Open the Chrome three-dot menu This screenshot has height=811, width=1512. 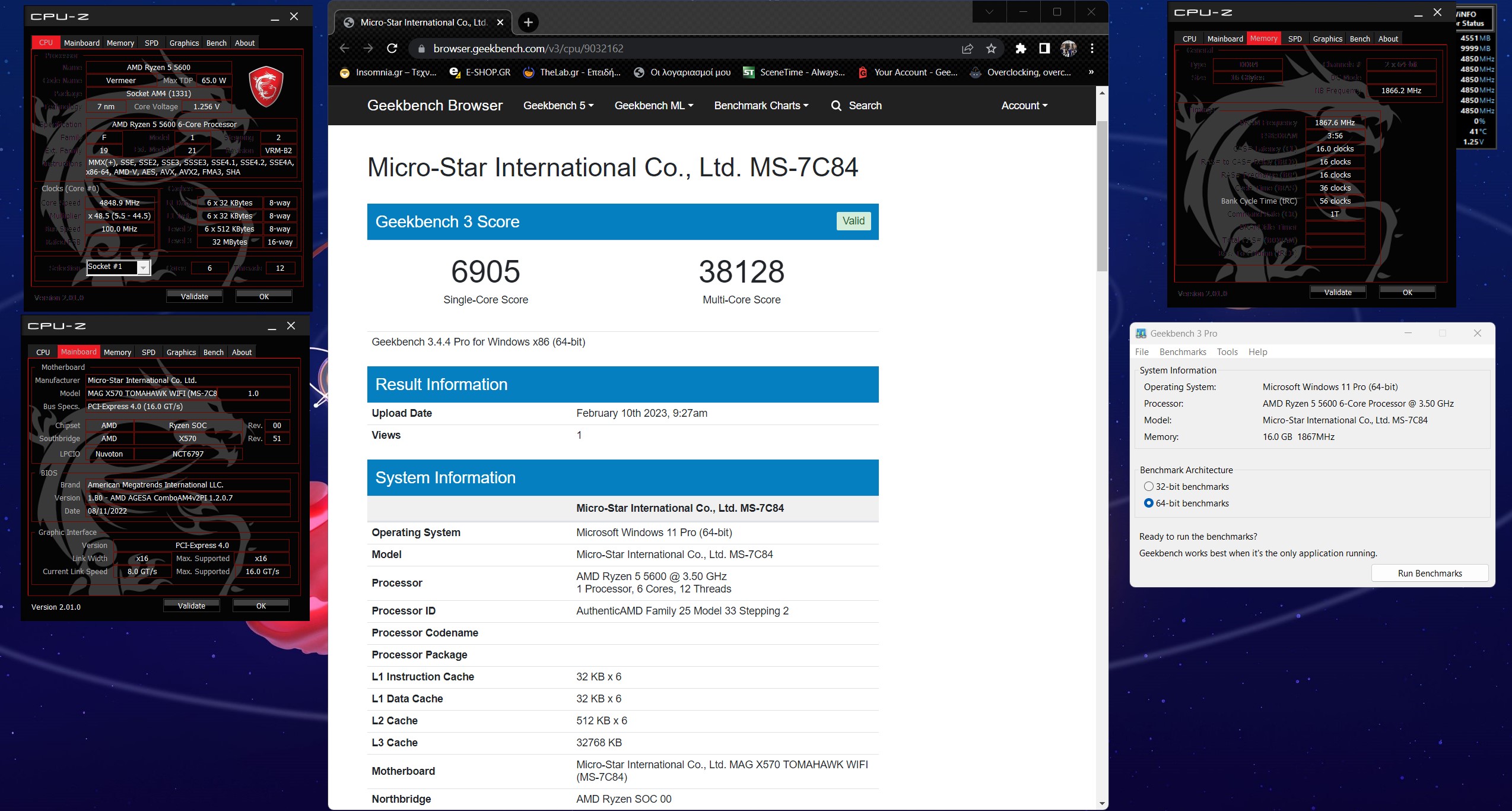(x=1092, y=49)
